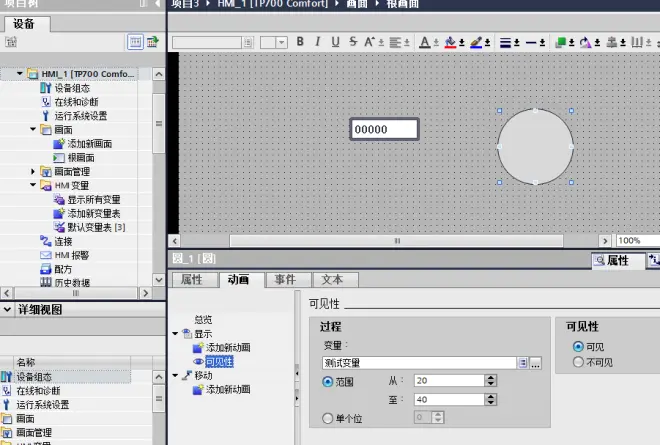Click the canvas horizontal scrollbar
The image size is (660, 445).
pos(396,241)
